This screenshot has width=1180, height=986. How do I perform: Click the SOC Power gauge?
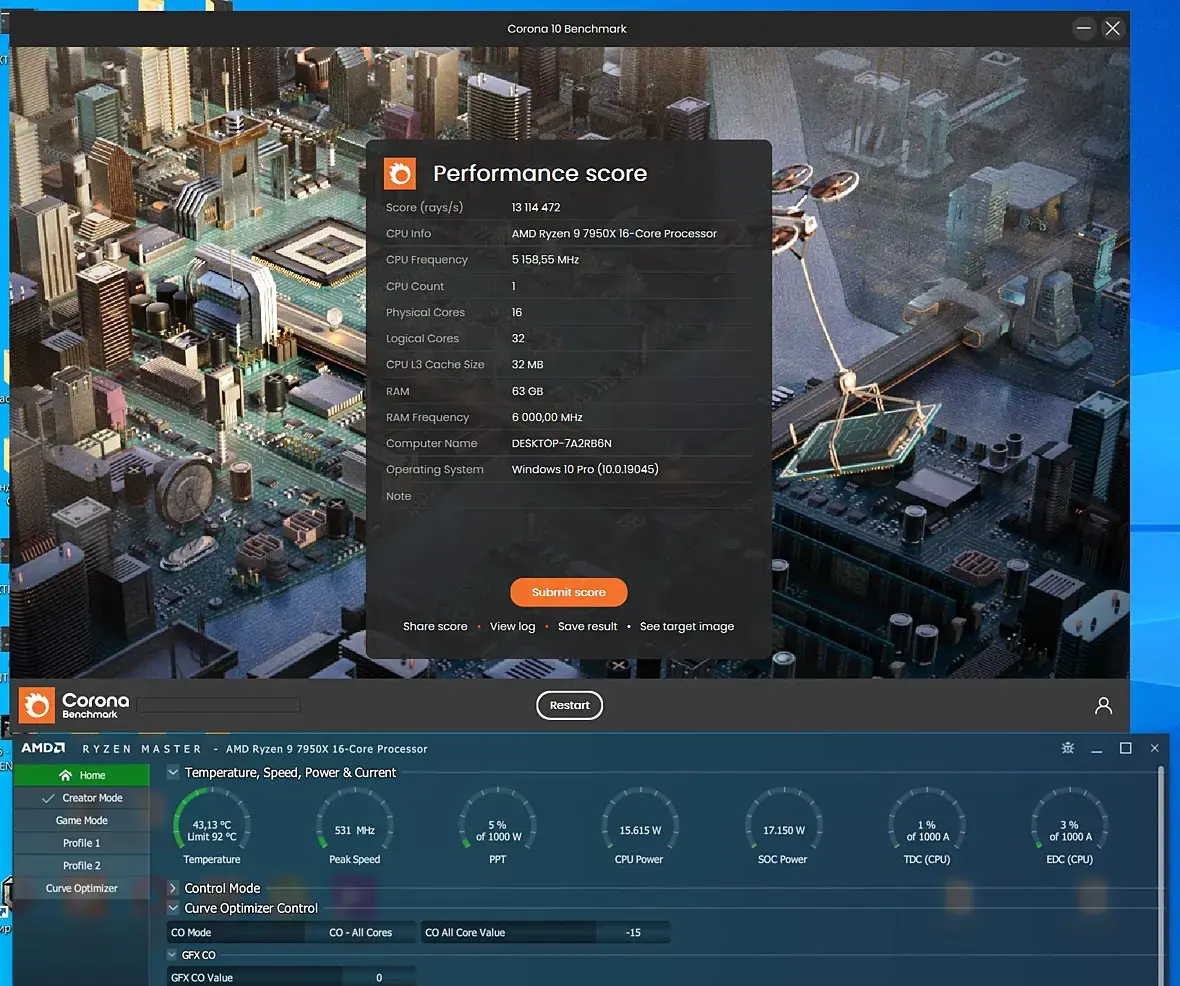(783, 826)
